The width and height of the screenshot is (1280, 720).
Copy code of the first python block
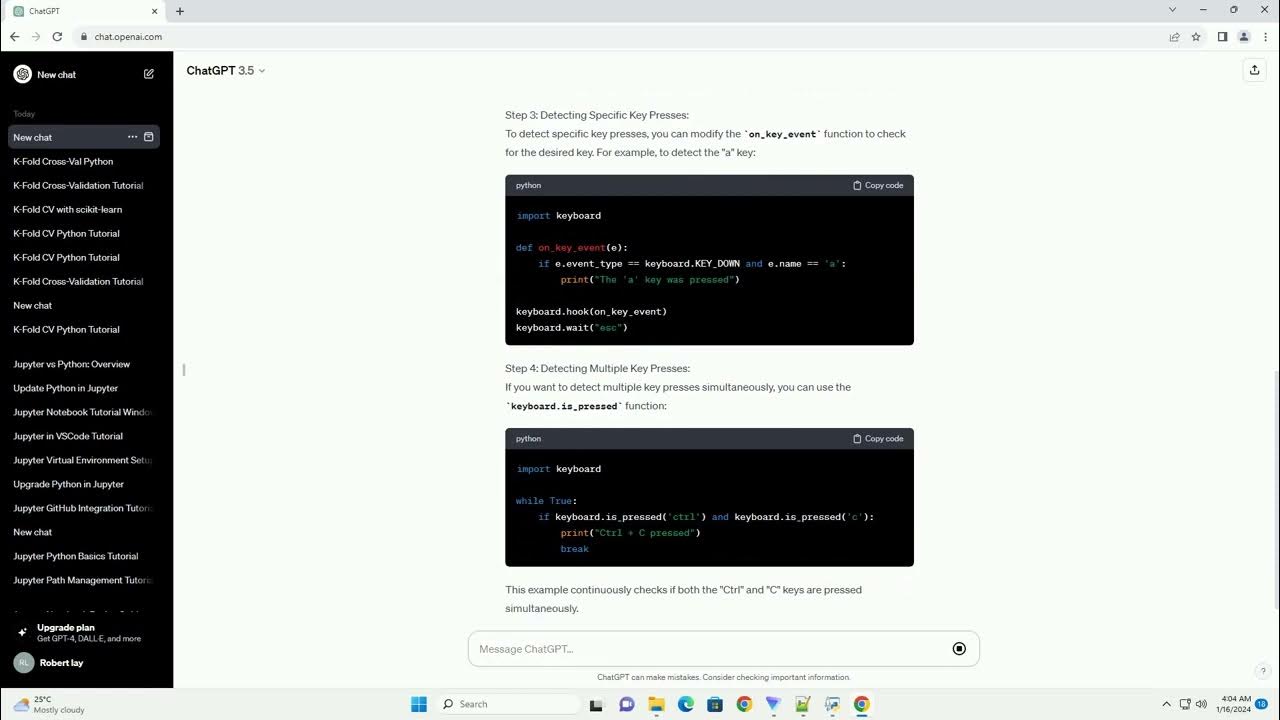[878, 185]
